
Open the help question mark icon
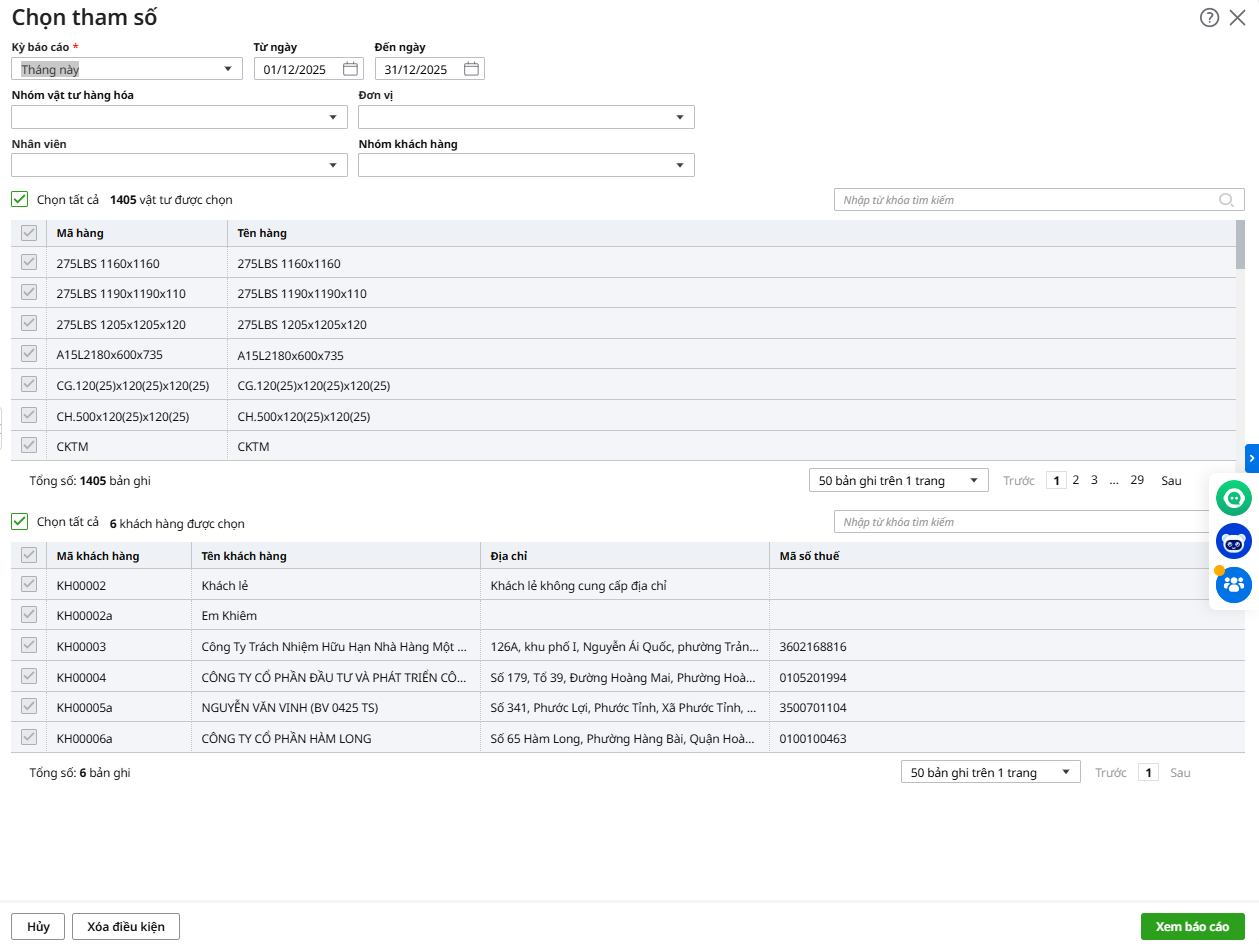(x=1209, y=17)
